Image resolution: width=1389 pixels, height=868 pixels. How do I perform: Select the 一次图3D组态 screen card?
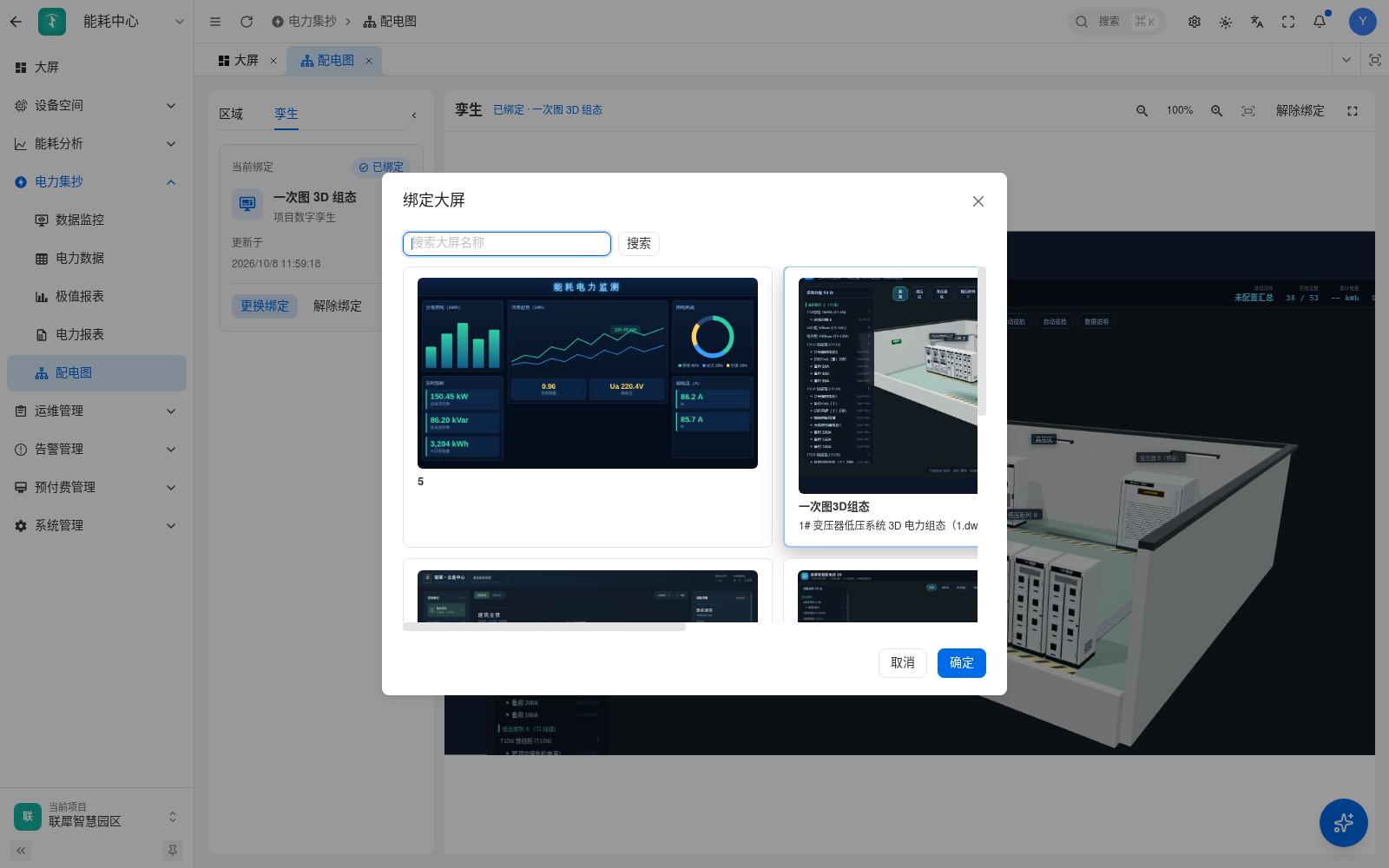(881, 406)
